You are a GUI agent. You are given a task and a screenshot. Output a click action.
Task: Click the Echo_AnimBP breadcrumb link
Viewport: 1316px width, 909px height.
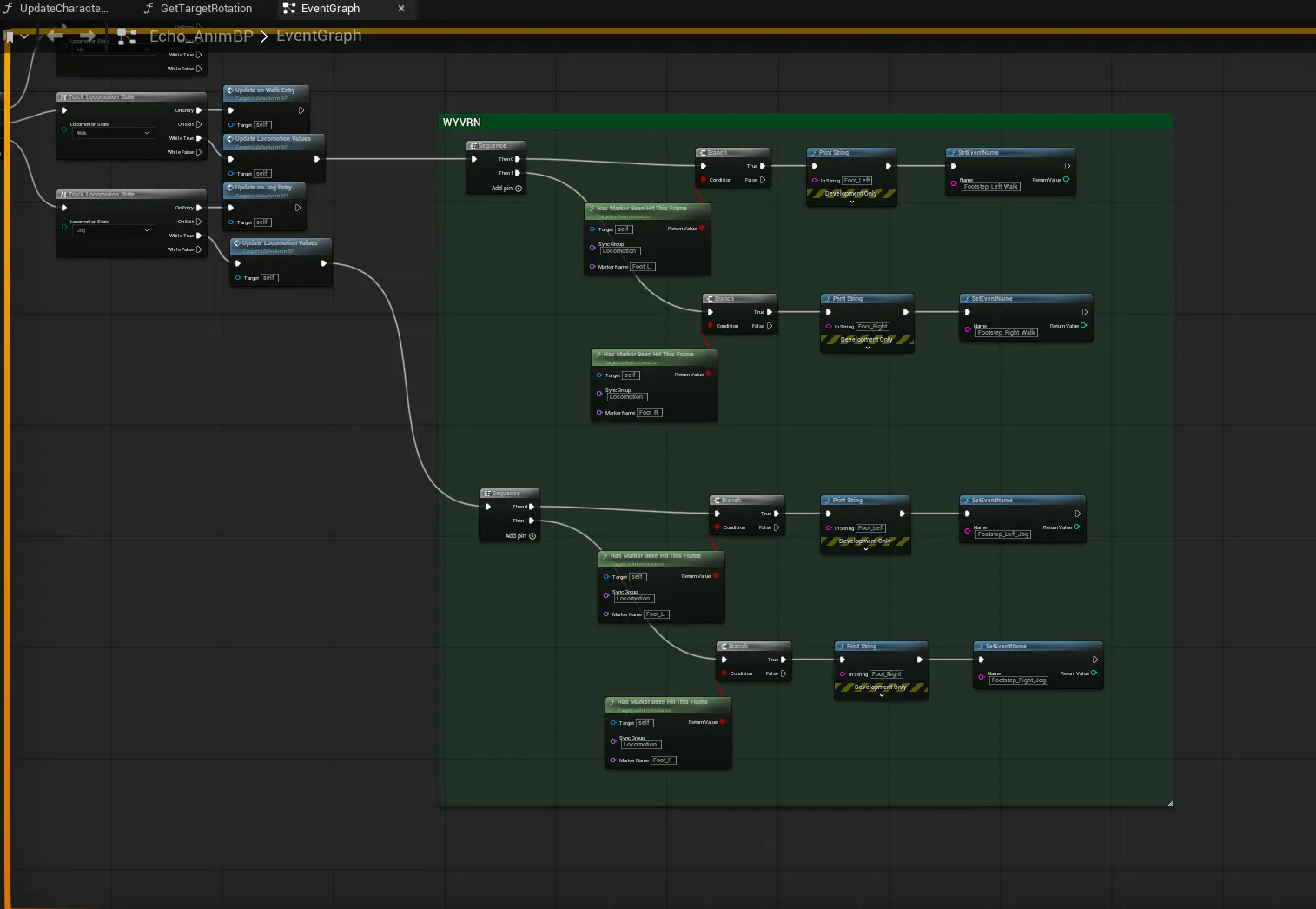click(x=202, y=36)
